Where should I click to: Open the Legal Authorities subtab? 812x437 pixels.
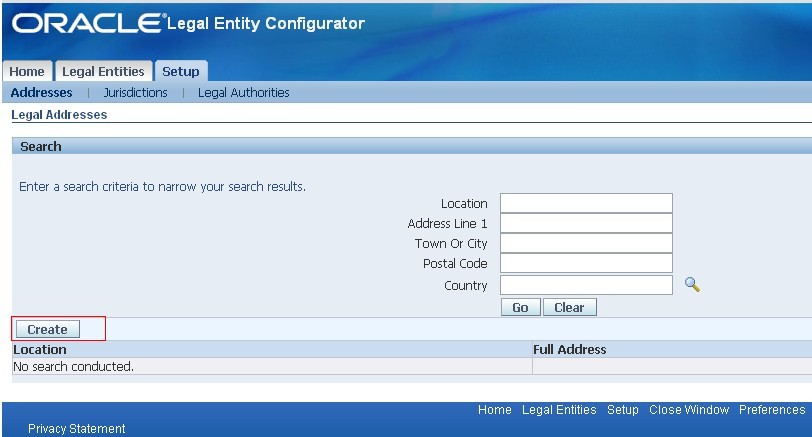(x=243, y=93)
